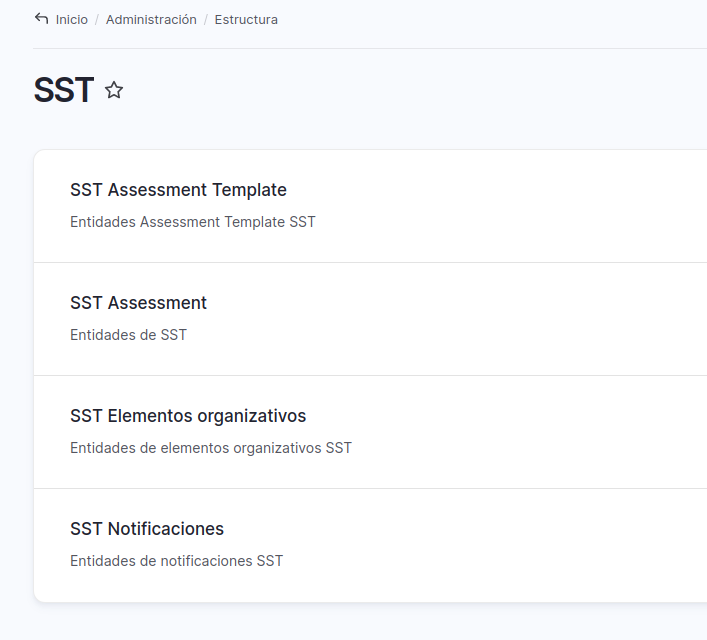Viewport: 707px width, 640px height.
Task: Click 'Entidades de notificaciones SST' description
Action: (x=177, y=561)
